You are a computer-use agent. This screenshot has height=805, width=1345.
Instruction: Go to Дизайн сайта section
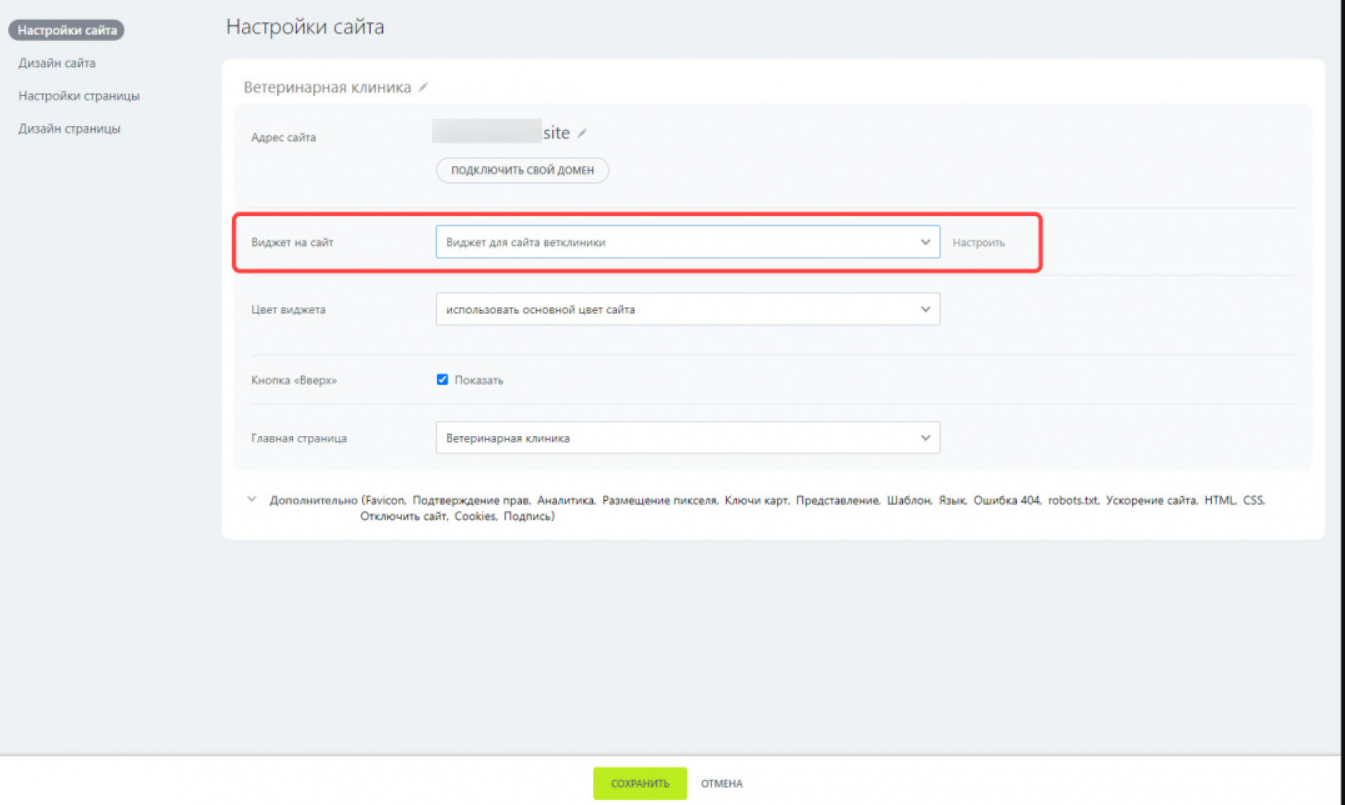click(x=57, y=63)
